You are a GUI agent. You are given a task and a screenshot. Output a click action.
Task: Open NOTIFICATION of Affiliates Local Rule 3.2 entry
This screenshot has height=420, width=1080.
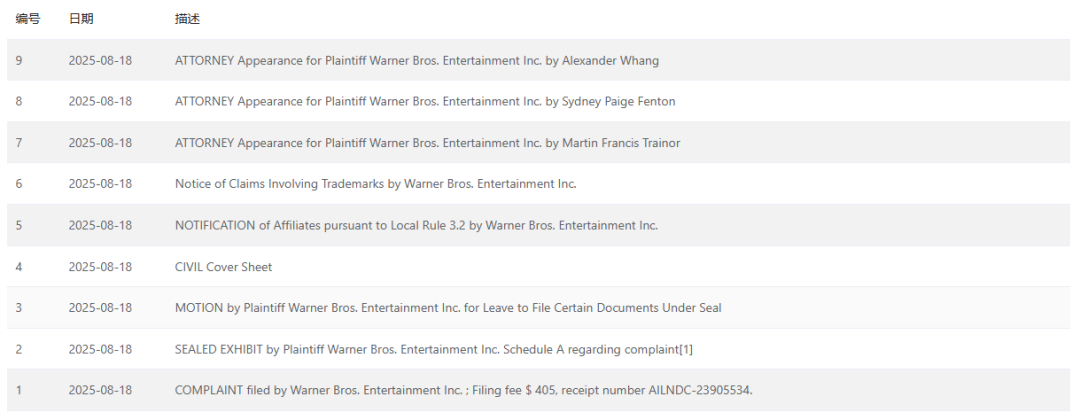416,225
